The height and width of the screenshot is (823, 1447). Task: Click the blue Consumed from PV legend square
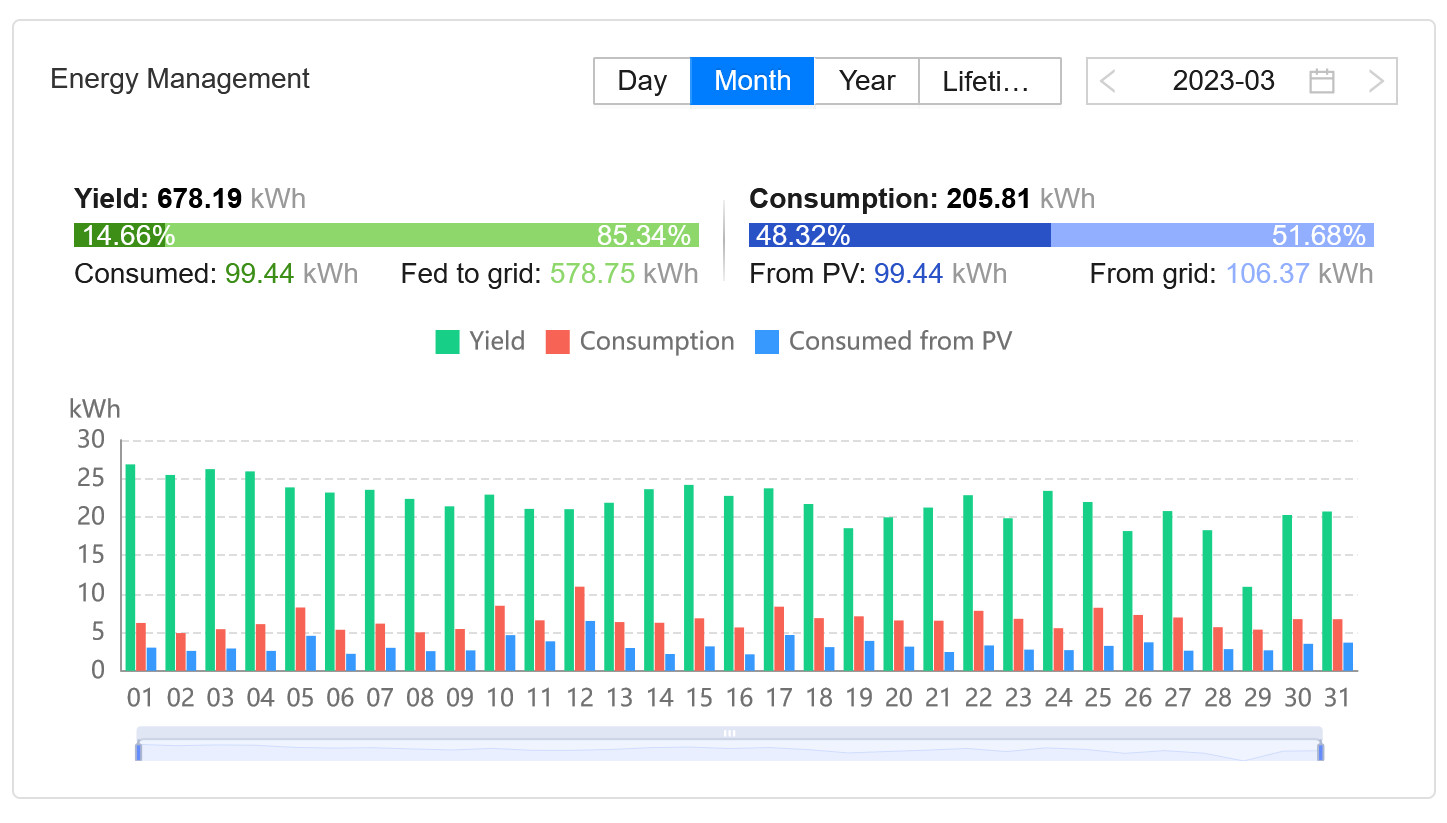tap(766, 341)
